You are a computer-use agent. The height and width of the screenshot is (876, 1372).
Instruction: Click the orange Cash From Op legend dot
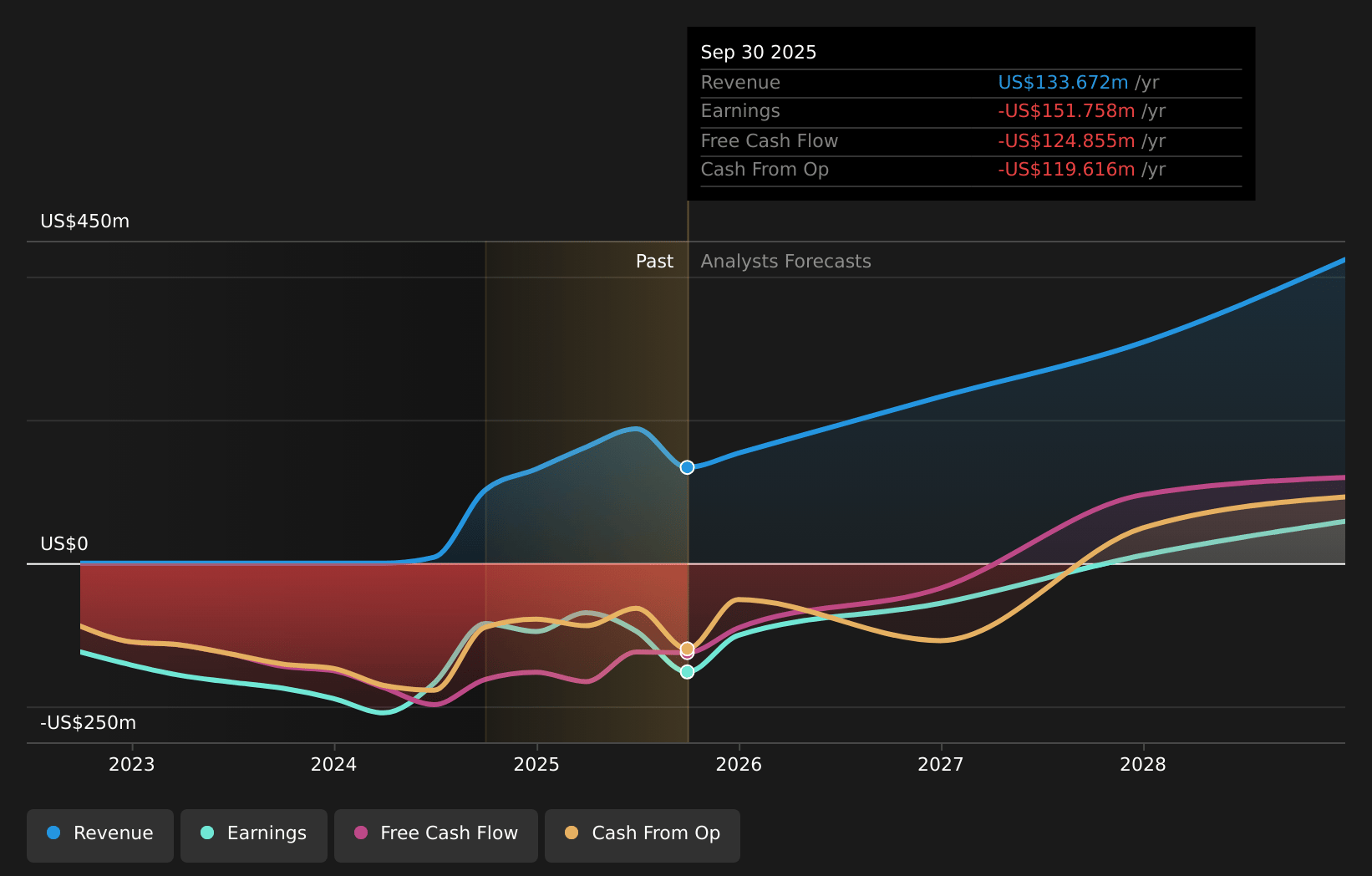pos(572,833)
